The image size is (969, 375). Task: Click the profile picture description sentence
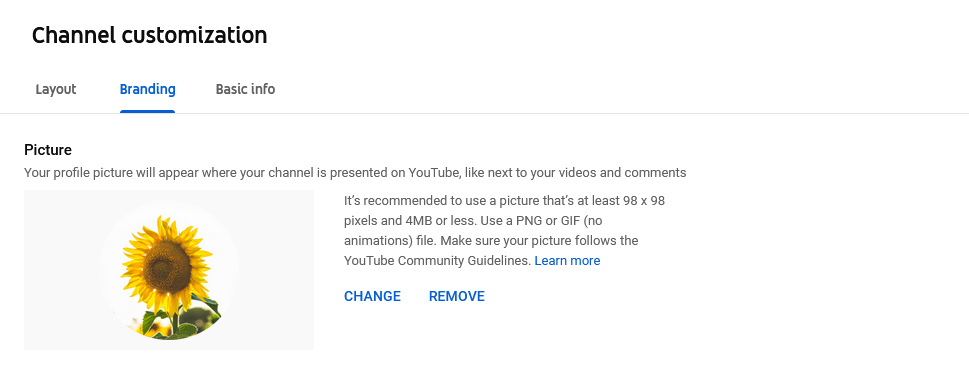coord(355,173)
